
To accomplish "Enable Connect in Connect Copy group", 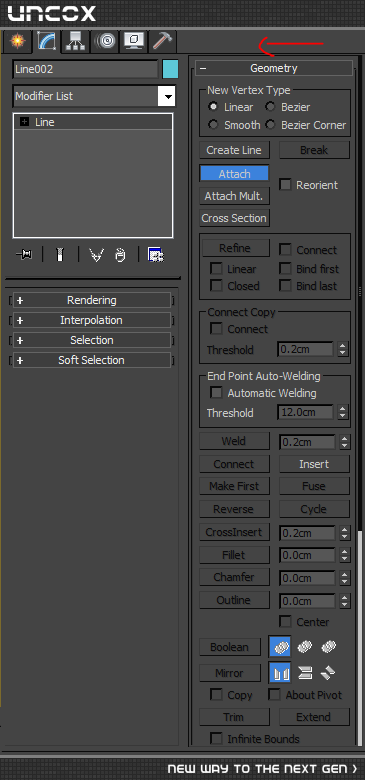I will pos(216,329).
